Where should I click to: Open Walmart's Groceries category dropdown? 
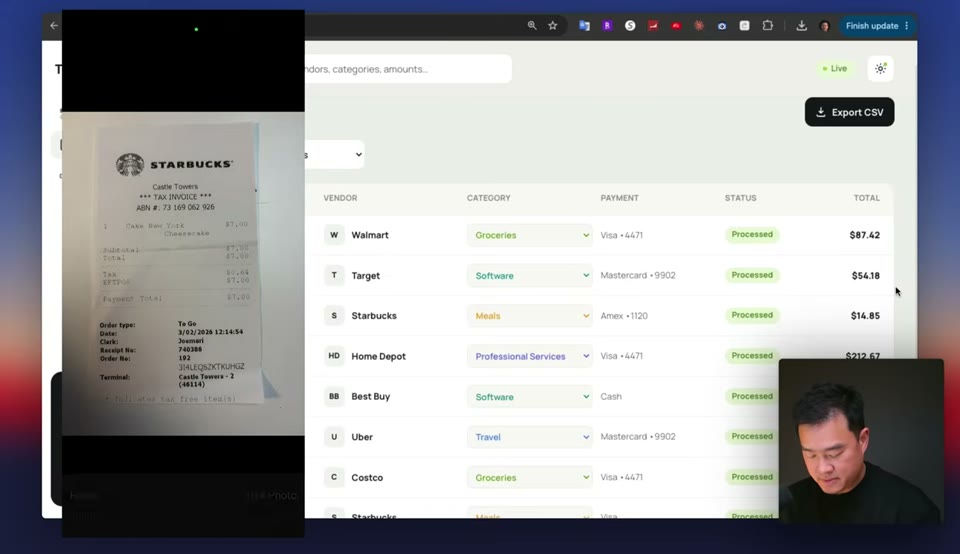(530, 235)
